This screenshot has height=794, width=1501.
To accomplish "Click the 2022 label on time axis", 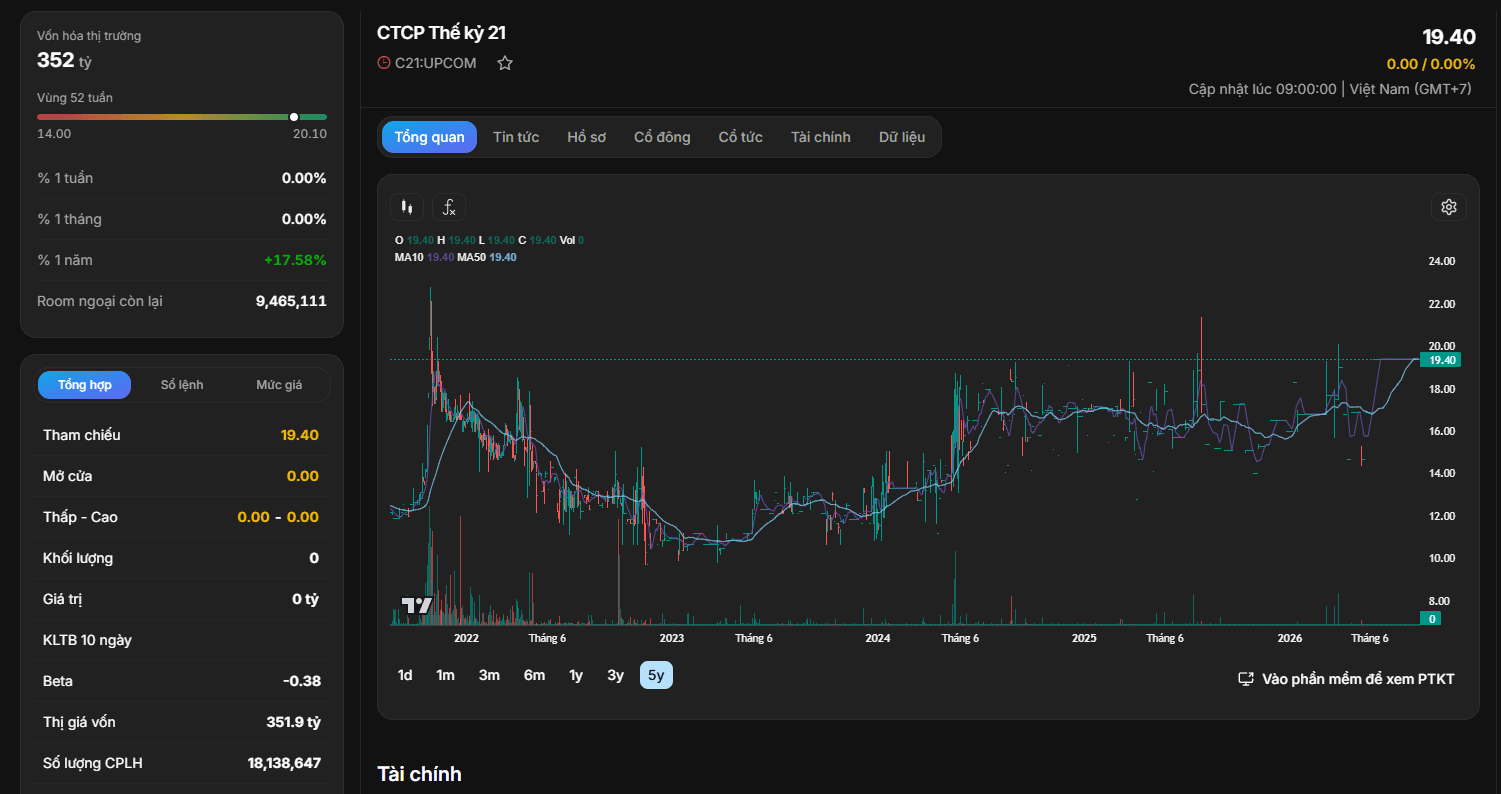I will [x=466, y=638].
